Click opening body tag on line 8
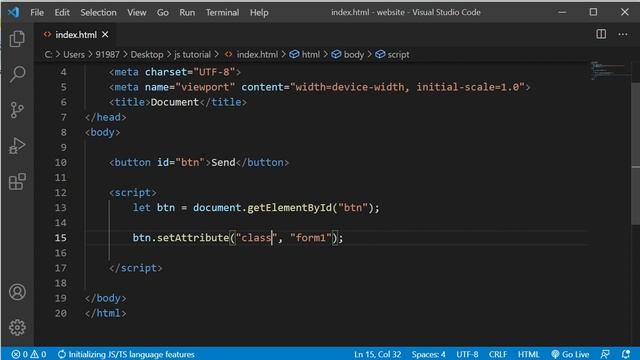Screen dimensions: 640x360 102,132
